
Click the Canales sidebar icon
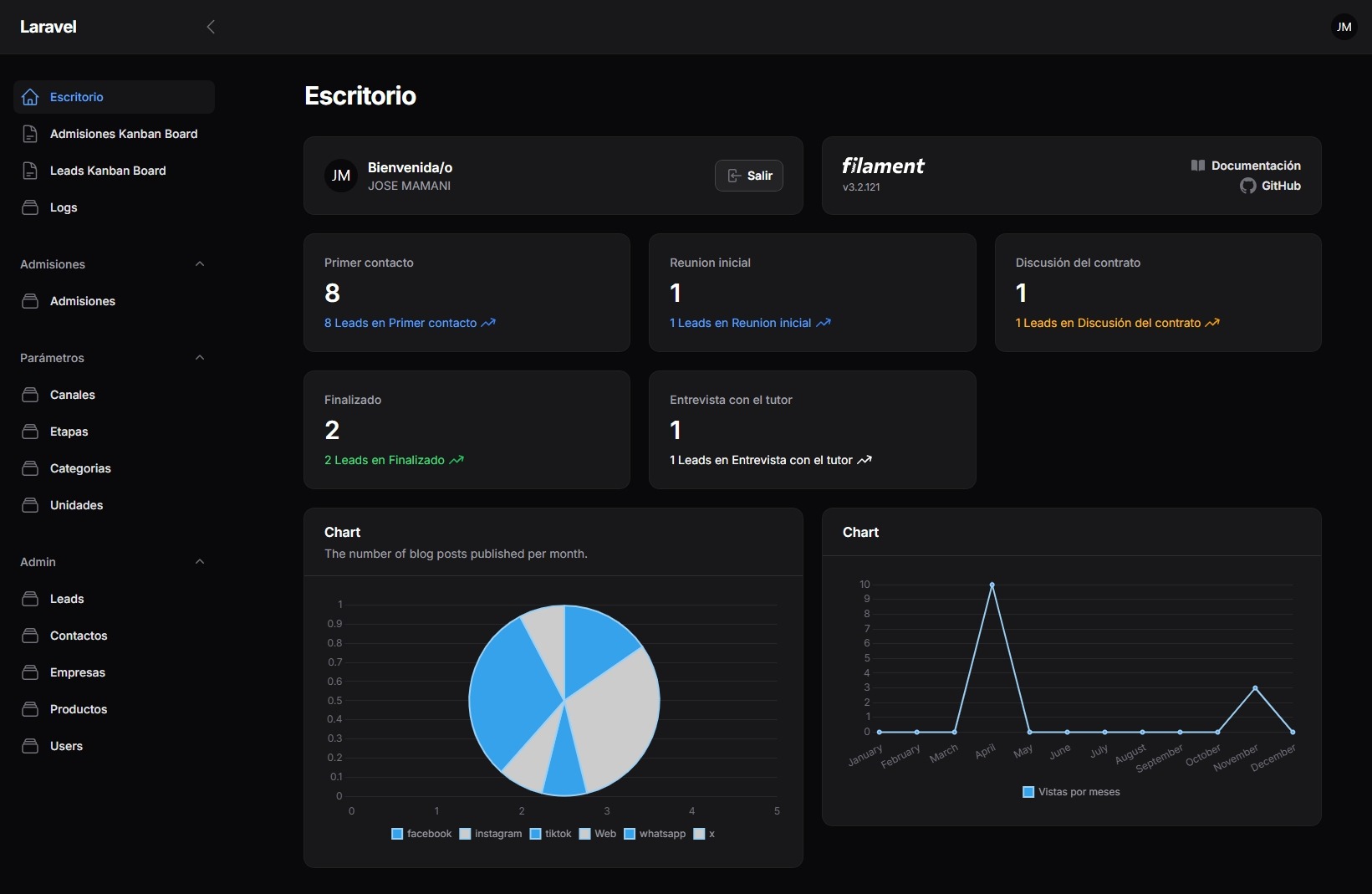30,395
